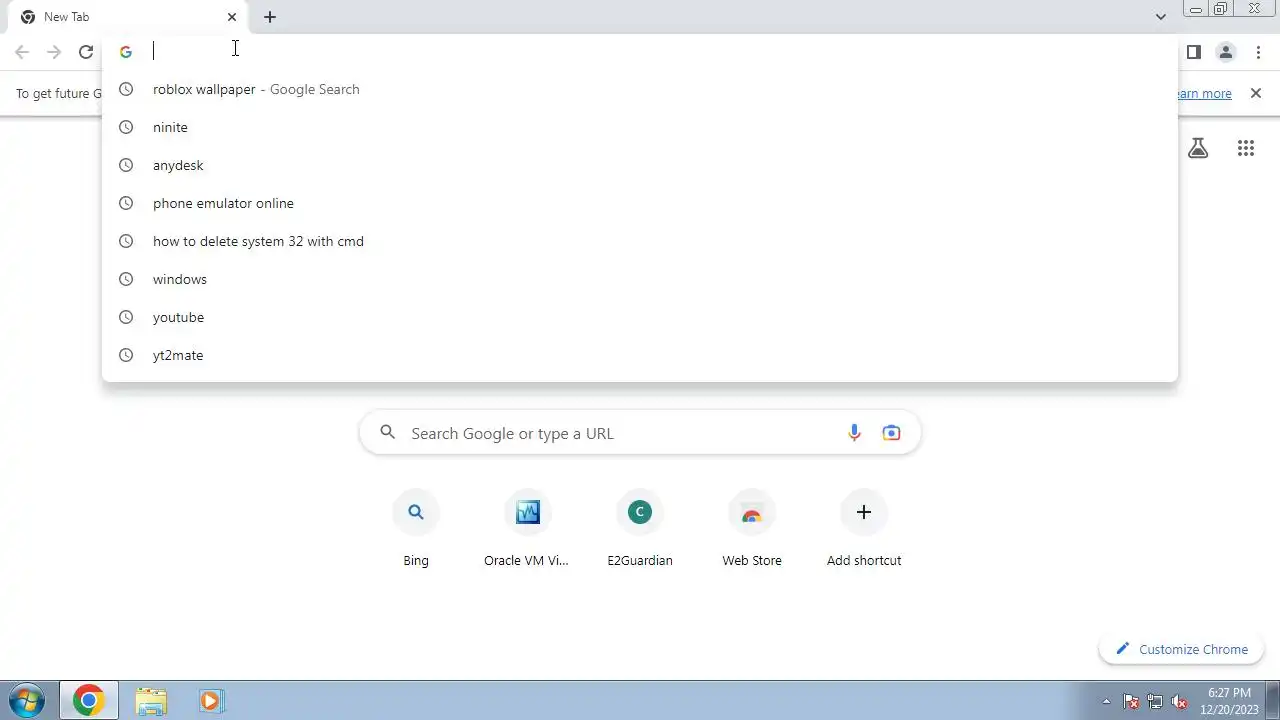Open File Explorer from the taskbar
This screenshot has width=1280, height=720.
coord(151,701)
